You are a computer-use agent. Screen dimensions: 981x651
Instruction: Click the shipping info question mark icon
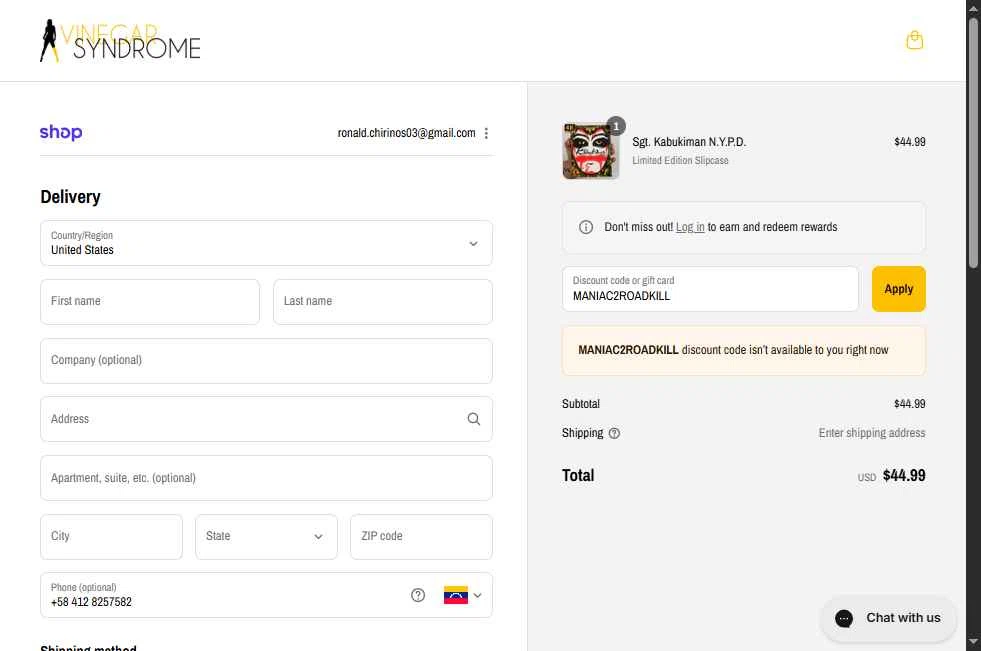click(x=614, y=433)
